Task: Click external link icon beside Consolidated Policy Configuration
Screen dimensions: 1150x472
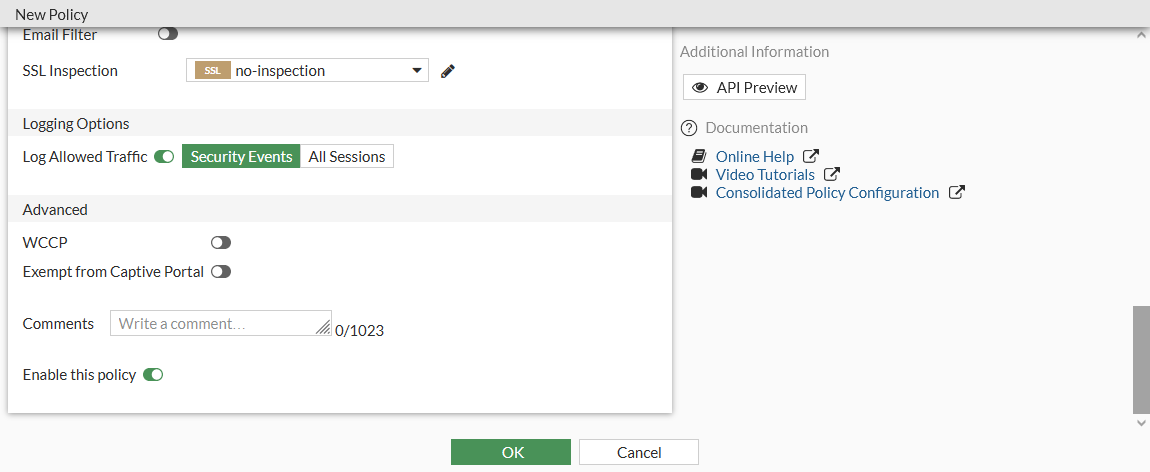Action: 956,192
